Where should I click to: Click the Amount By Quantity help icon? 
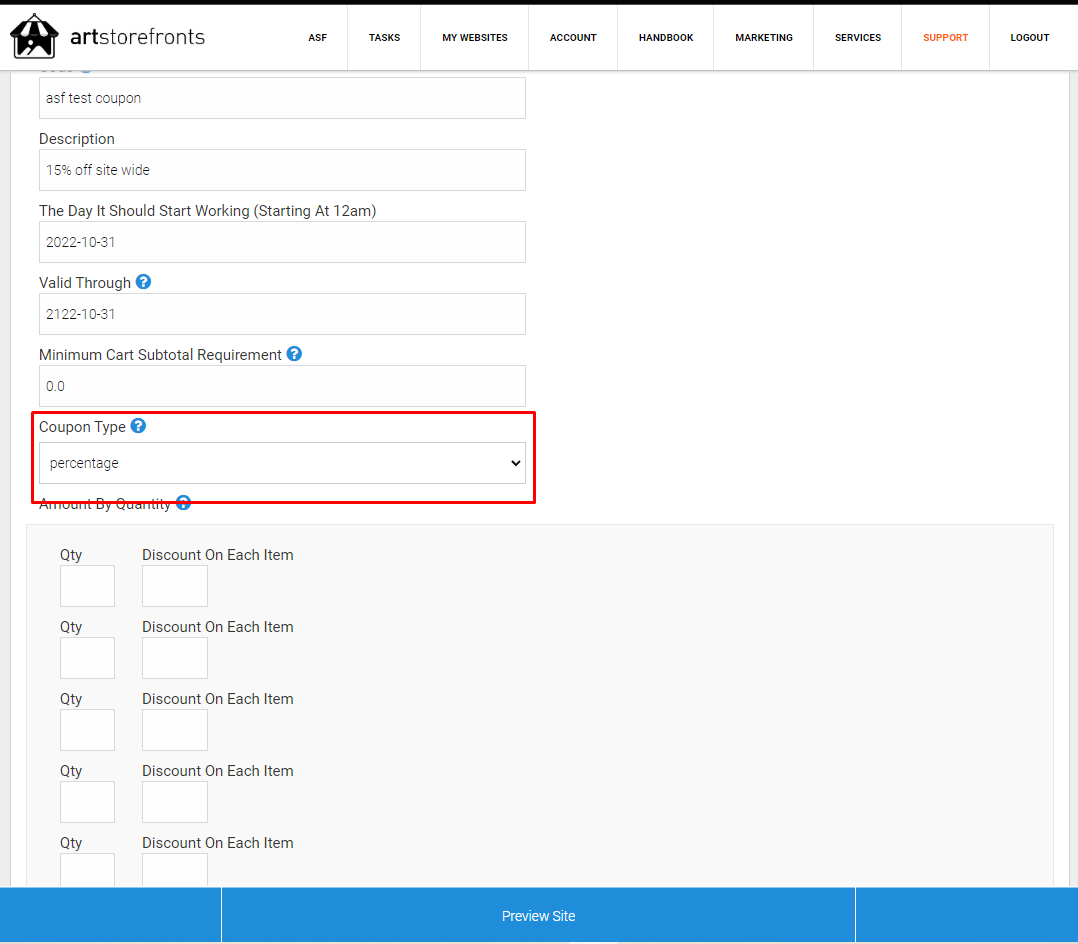pyautogui.click(x=184, y=503)
